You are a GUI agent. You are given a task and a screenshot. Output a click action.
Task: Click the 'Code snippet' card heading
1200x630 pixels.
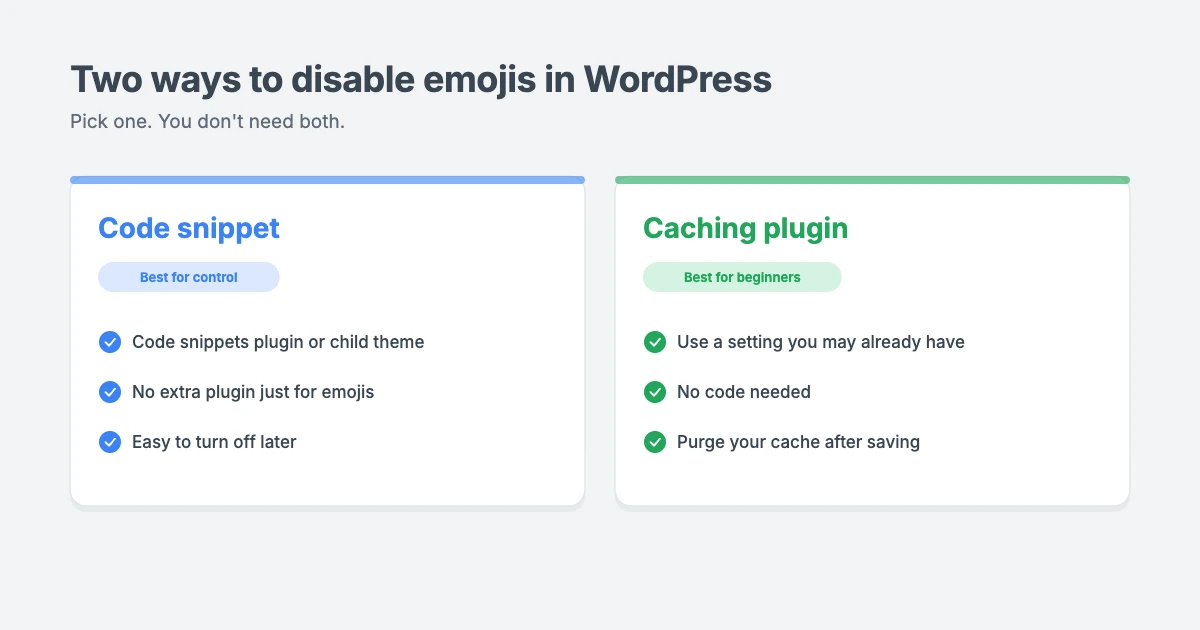tap(189, 228)
